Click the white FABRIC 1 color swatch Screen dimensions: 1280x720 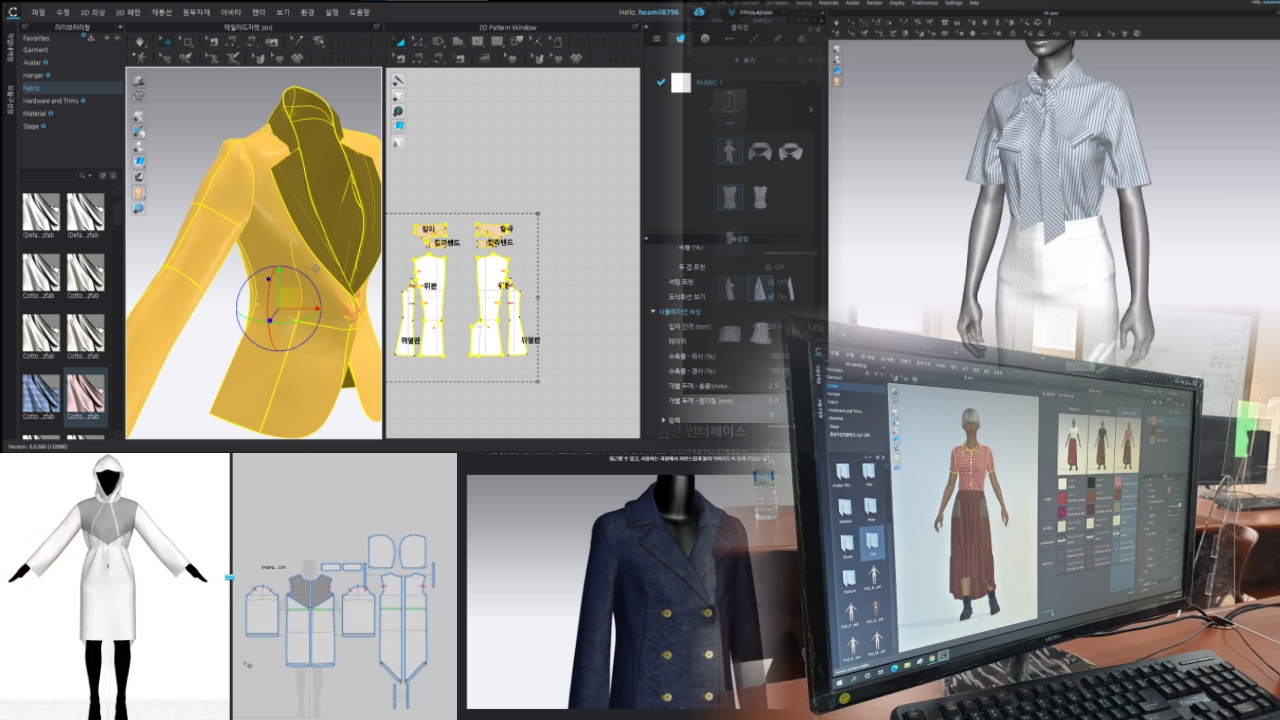681,83
